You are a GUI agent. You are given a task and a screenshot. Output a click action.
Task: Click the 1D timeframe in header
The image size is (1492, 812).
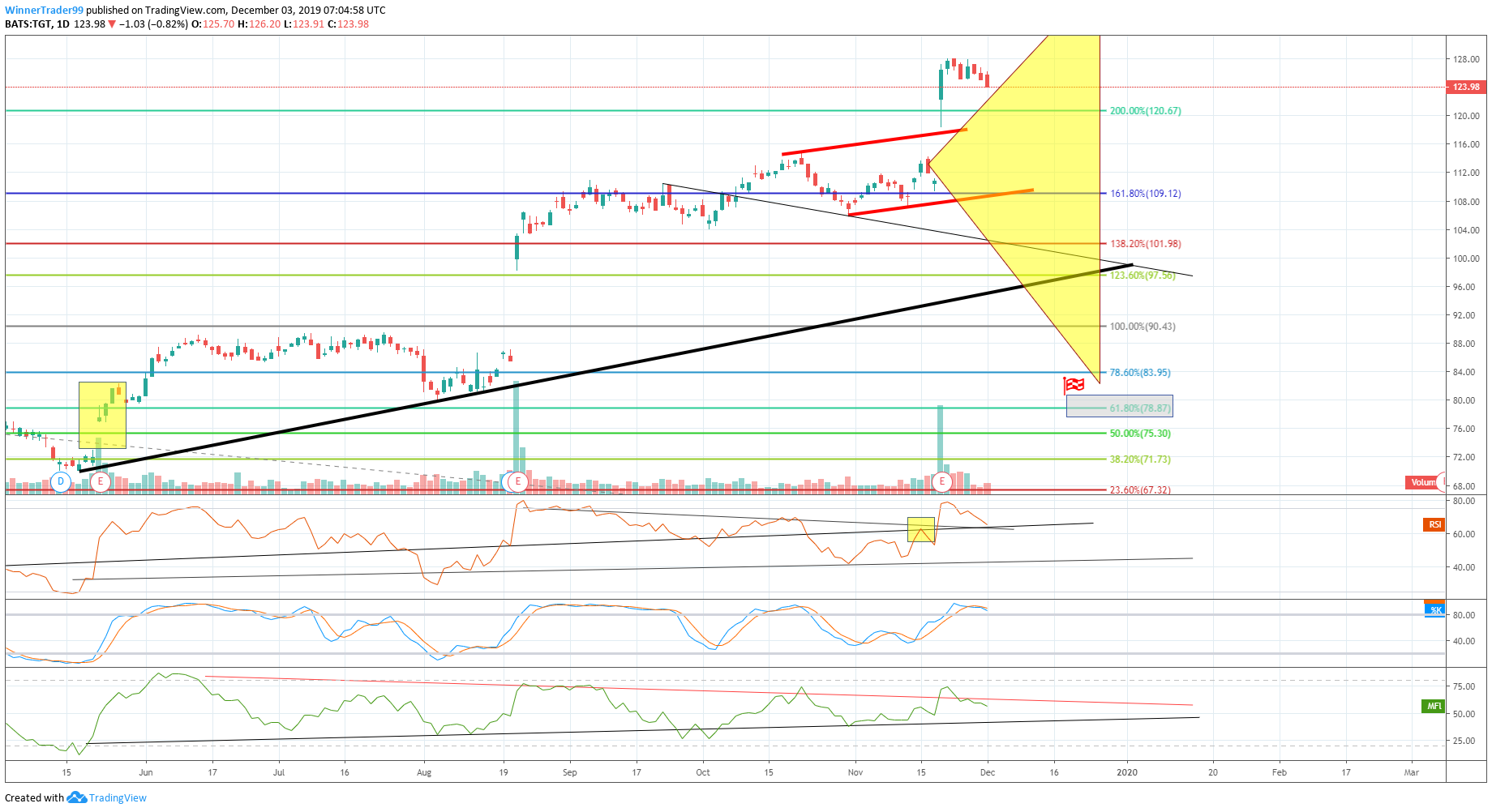(62, 24)
